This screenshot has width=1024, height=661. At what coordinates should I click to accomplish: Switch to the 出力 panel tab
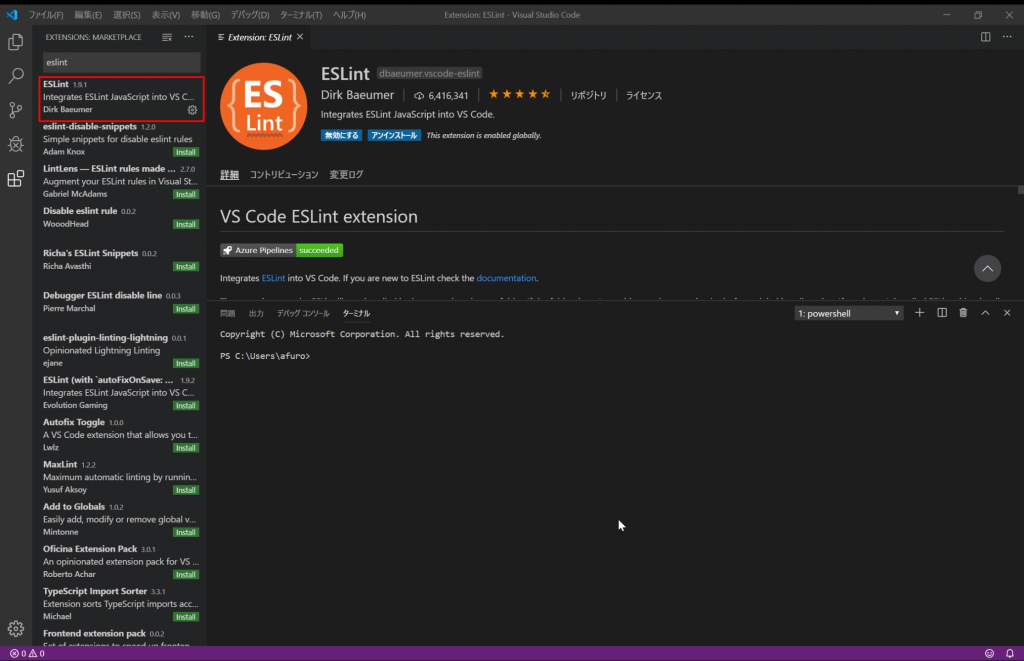tap(256, 314)
